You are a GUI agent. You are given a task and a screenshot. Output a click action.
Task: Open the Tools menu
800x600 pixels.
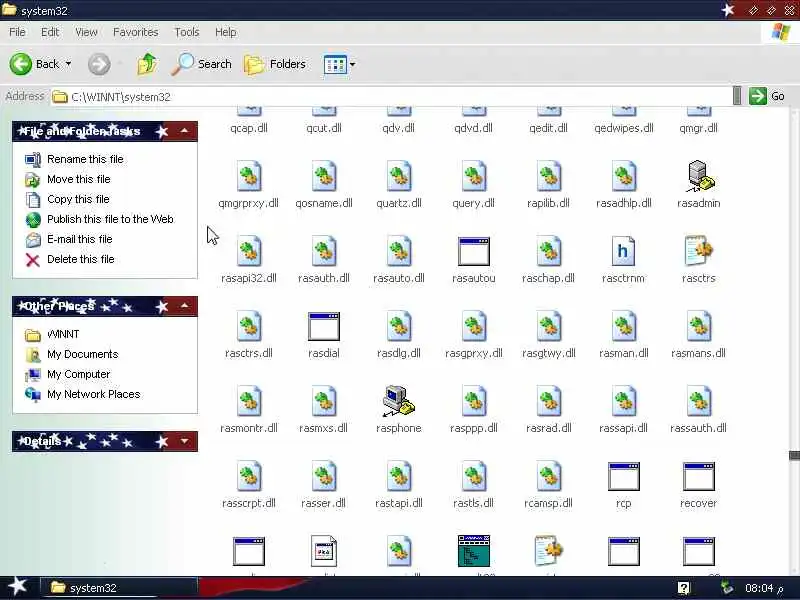coord(187,32)
